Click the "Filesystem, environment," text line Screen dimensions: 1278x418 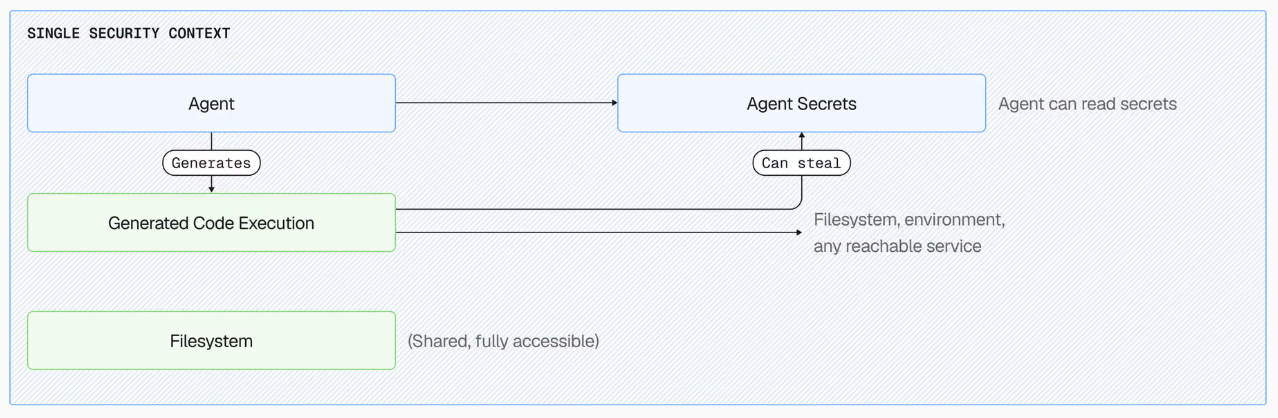coord(909,220)
